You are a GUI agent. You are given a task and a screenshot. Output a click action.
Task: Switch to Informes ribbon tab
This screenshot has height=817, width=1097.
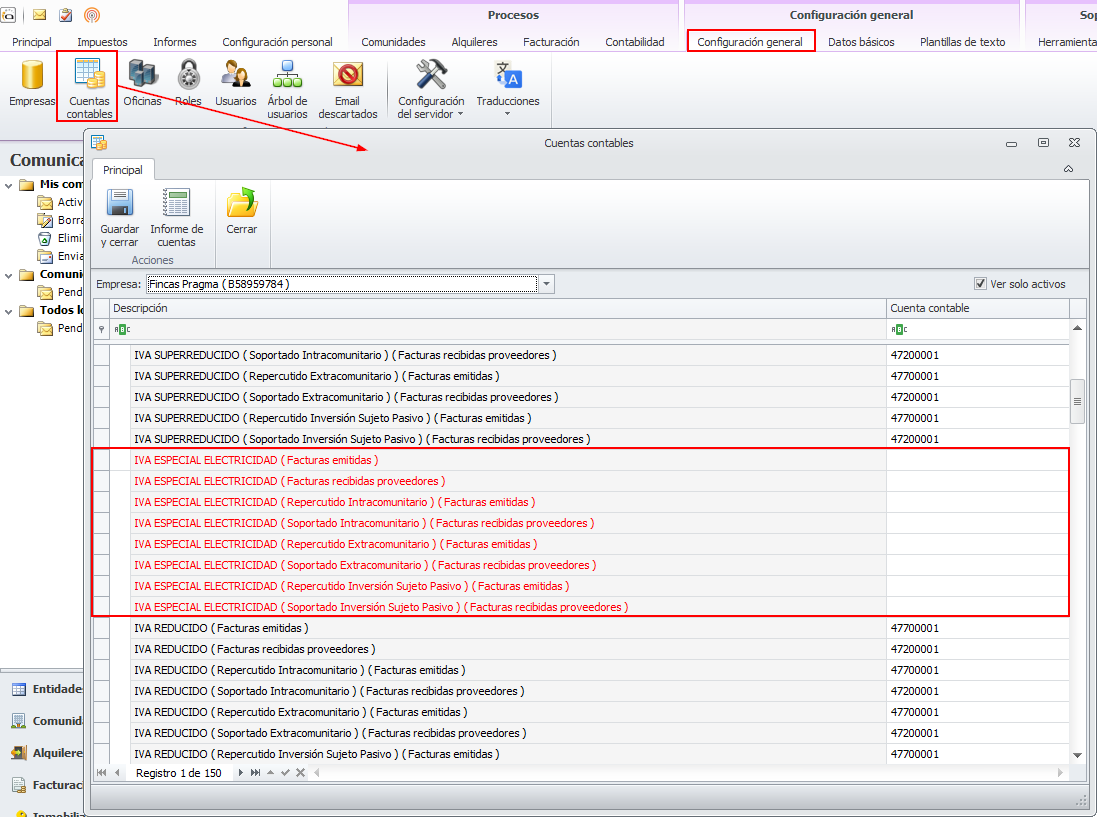[175, 42]
